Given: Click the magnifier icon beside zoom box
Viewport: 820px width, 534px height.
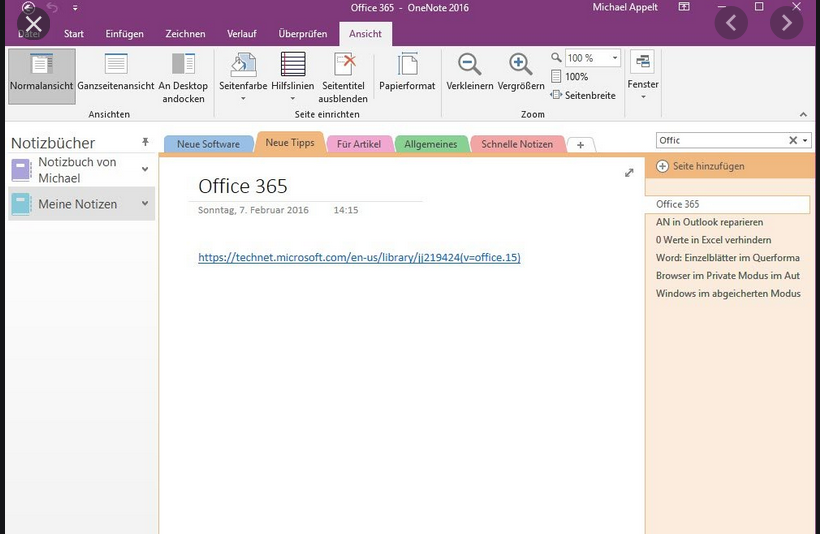Looking at the screenshot, I should 556,58.
